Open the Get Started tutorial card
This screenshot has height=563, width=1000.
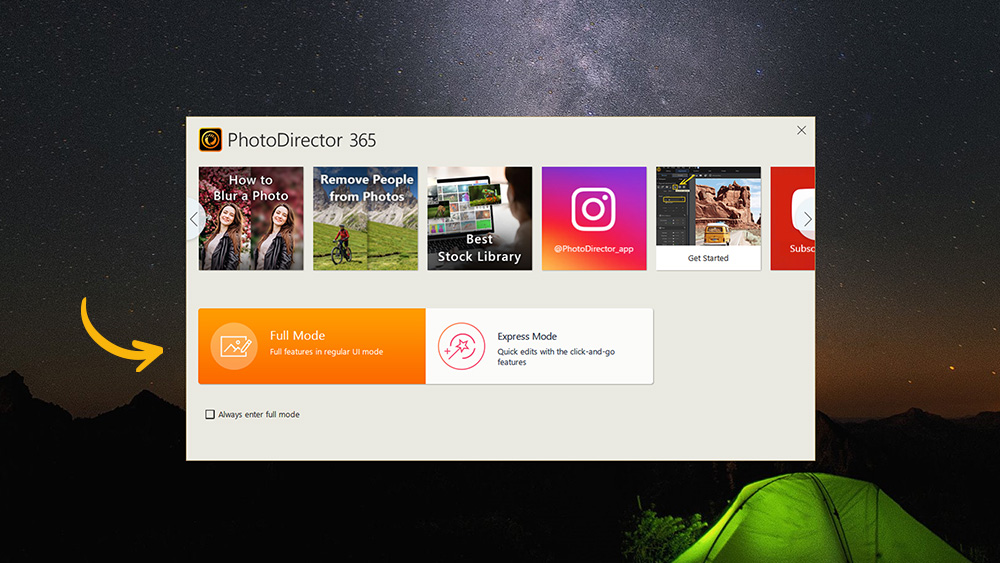click(x=709, y=219)
